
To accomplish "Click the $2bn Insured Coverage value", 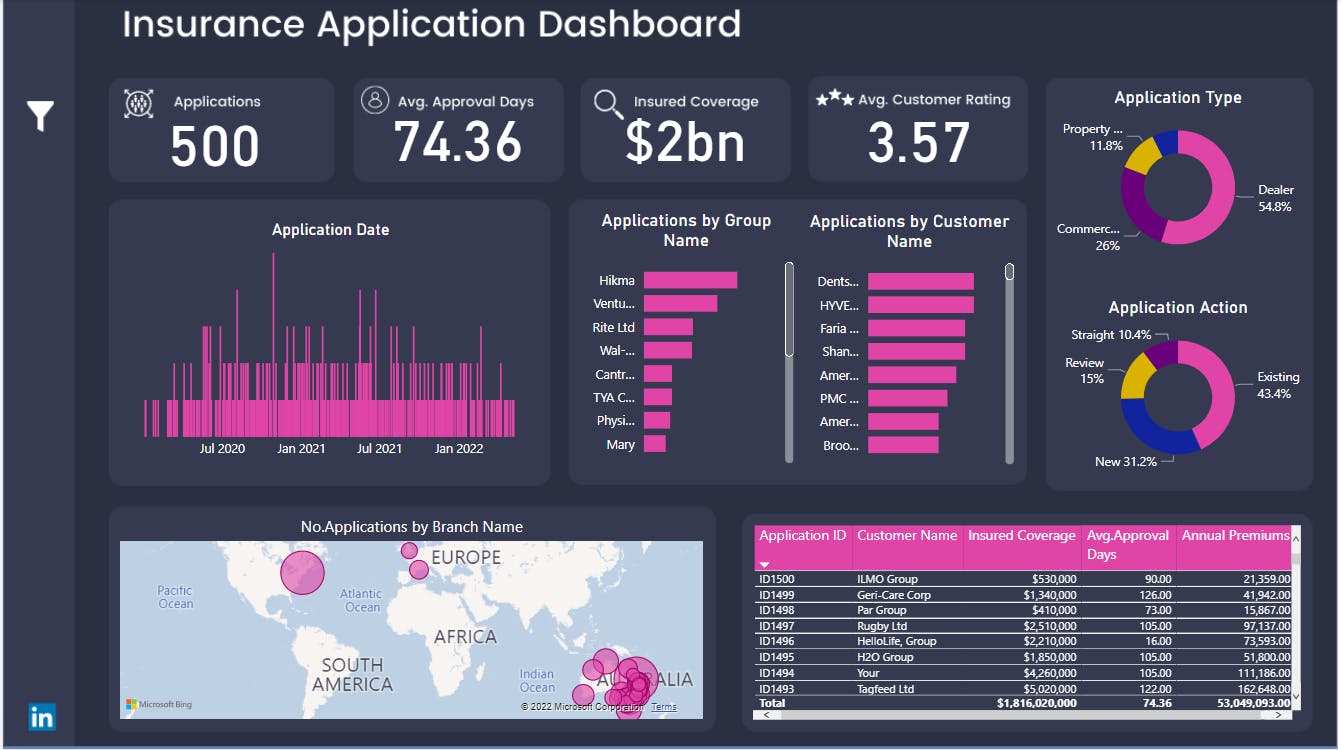I will click(685, 142).
